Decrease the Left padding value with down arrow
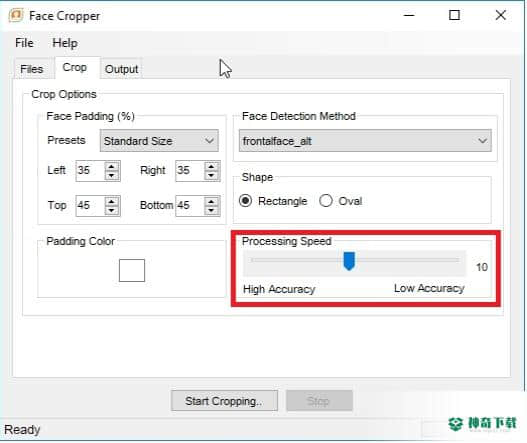 click(x=112, y=175)
